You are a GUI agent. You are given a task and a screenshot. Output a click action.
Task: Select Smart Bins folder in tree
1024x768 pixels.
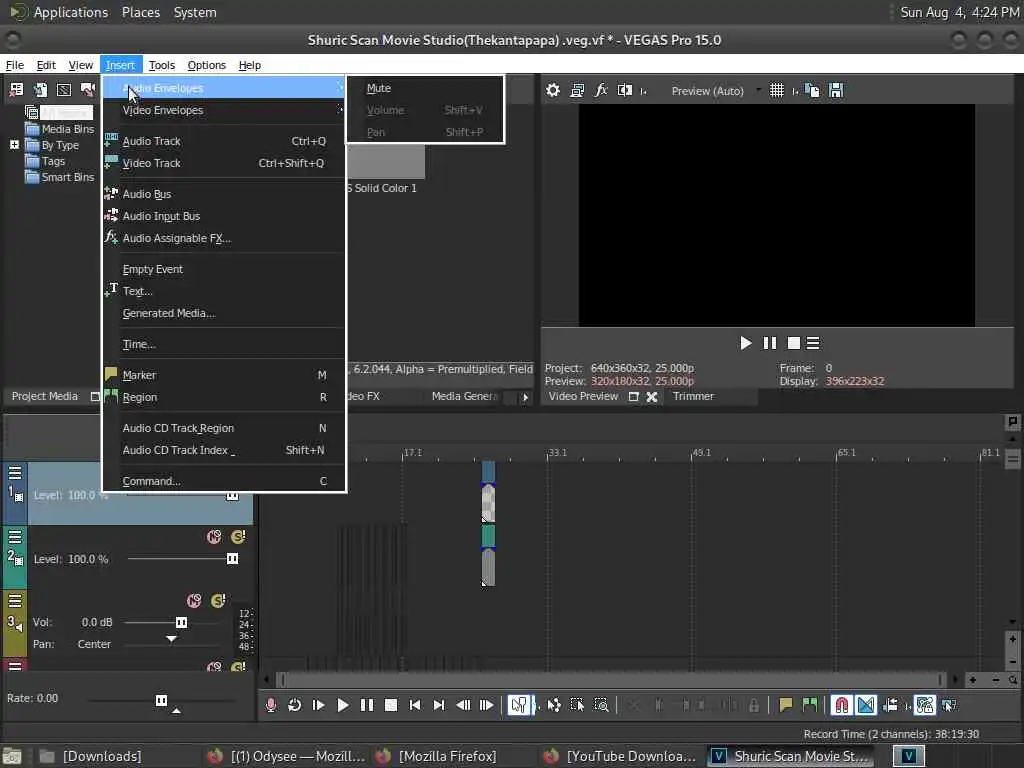[x=60, y=177]
